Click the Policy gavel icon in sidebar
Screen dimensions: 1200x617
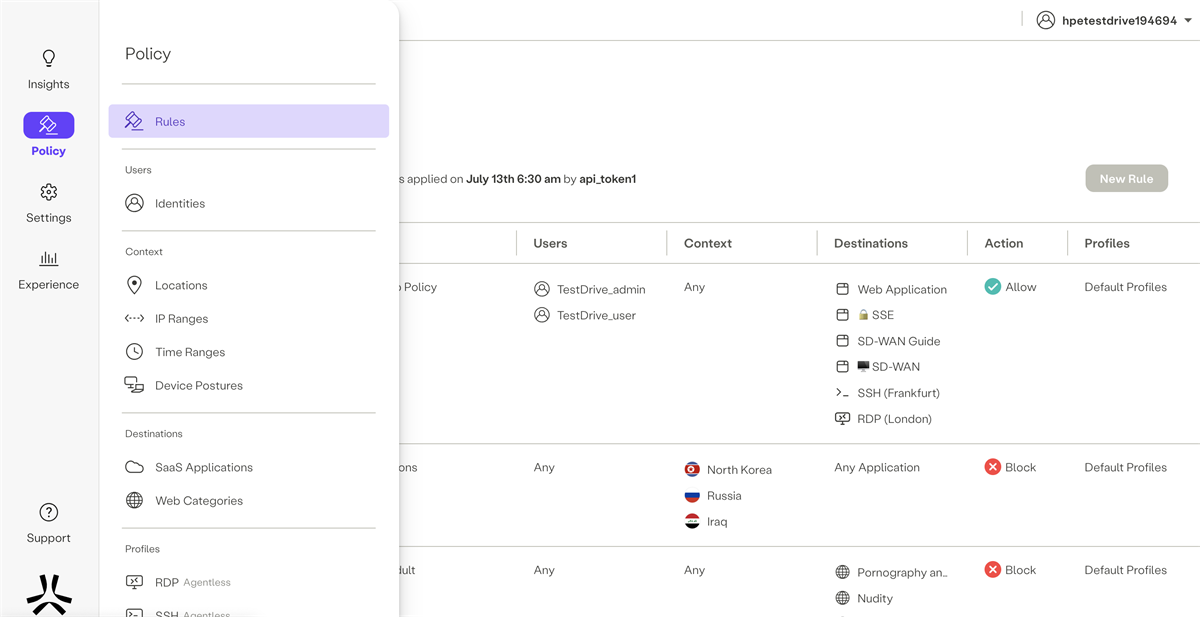point(48,125)
